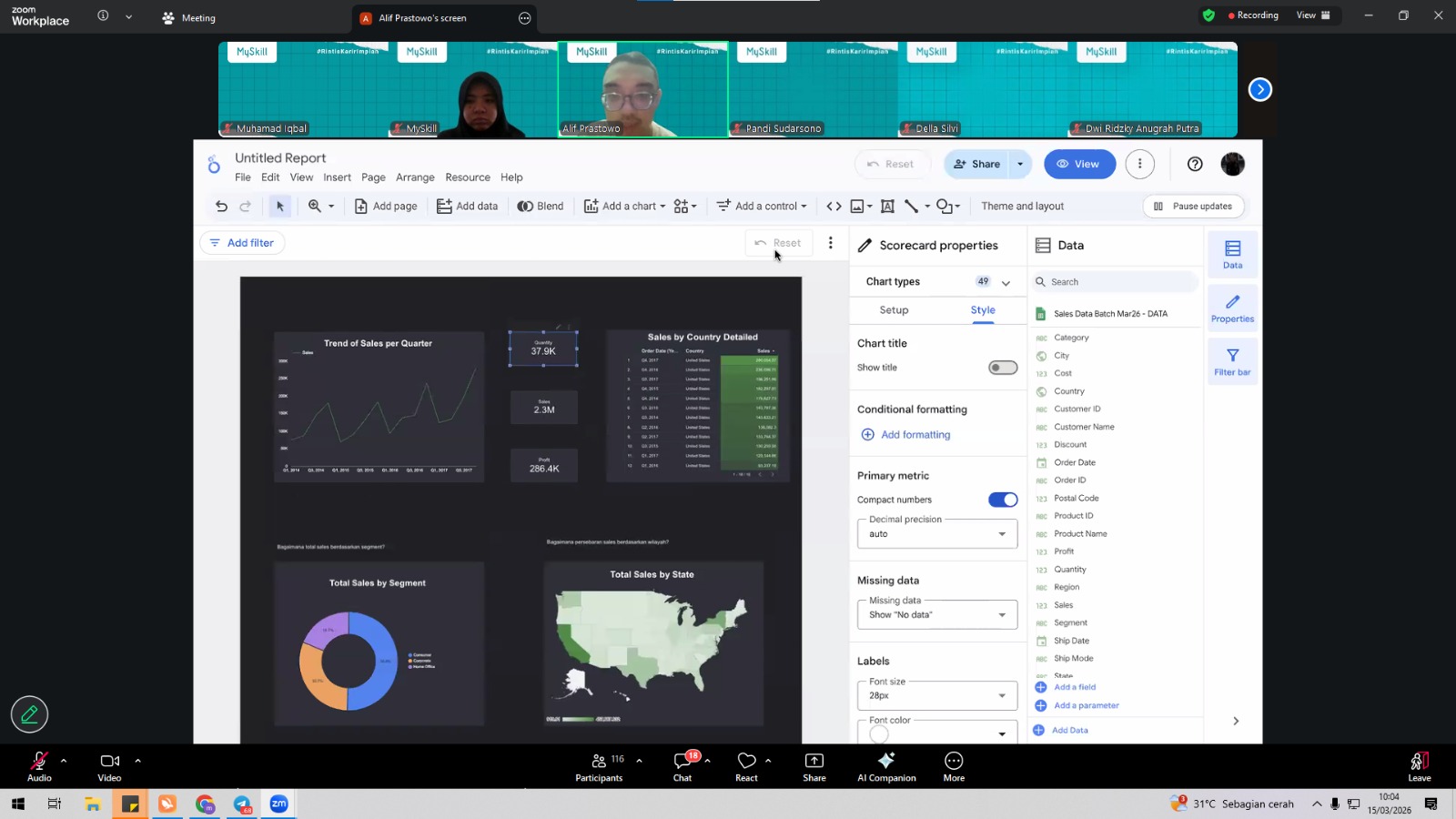Disable the Compact numbers toggle
Screen dimensions: 1456x819
(x=1003, y=500)
